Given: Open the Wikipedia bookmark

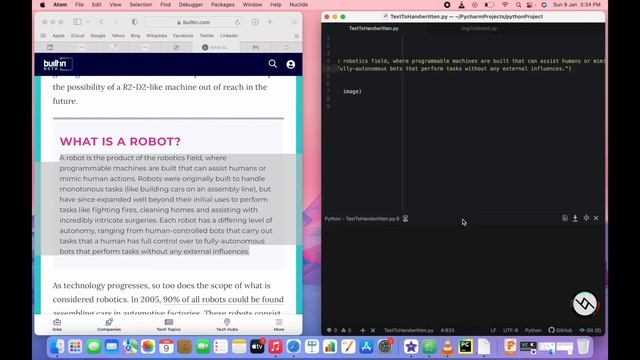Looking at the screenshot, I should tap(156, 36).
